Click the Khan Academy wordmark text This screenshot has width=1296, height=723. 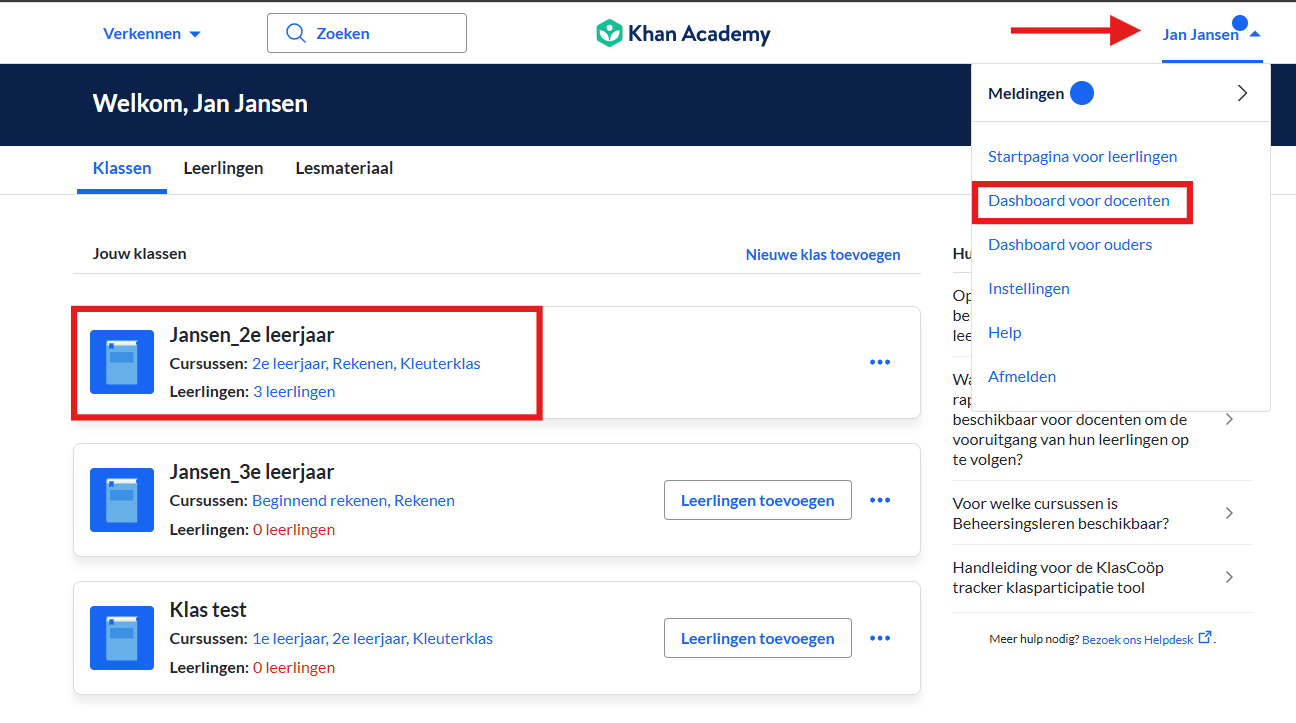tap(699, 34)
